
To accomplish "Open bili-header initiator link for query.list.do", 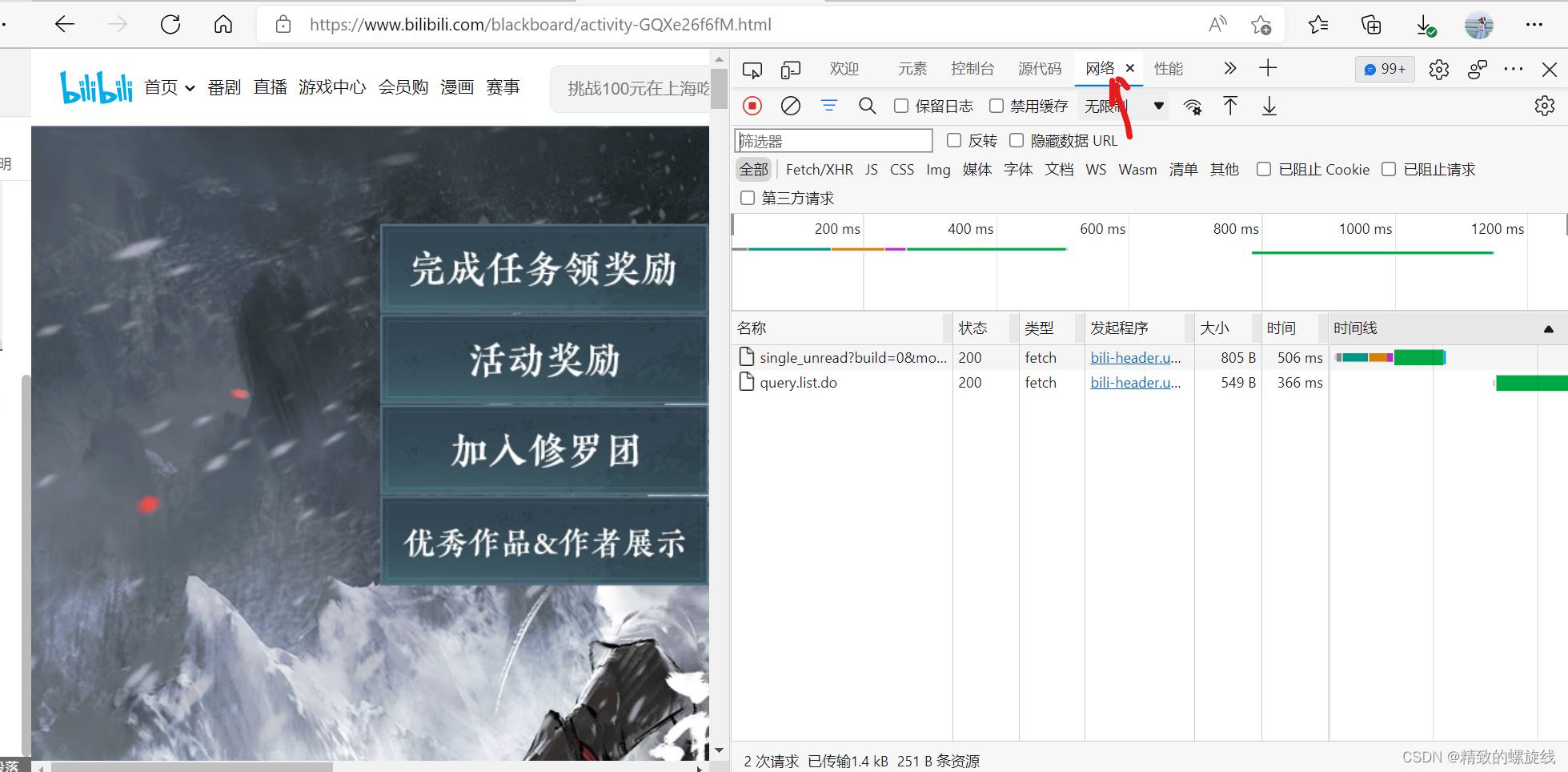I will pyautogui.click(x=1136, y=382).
